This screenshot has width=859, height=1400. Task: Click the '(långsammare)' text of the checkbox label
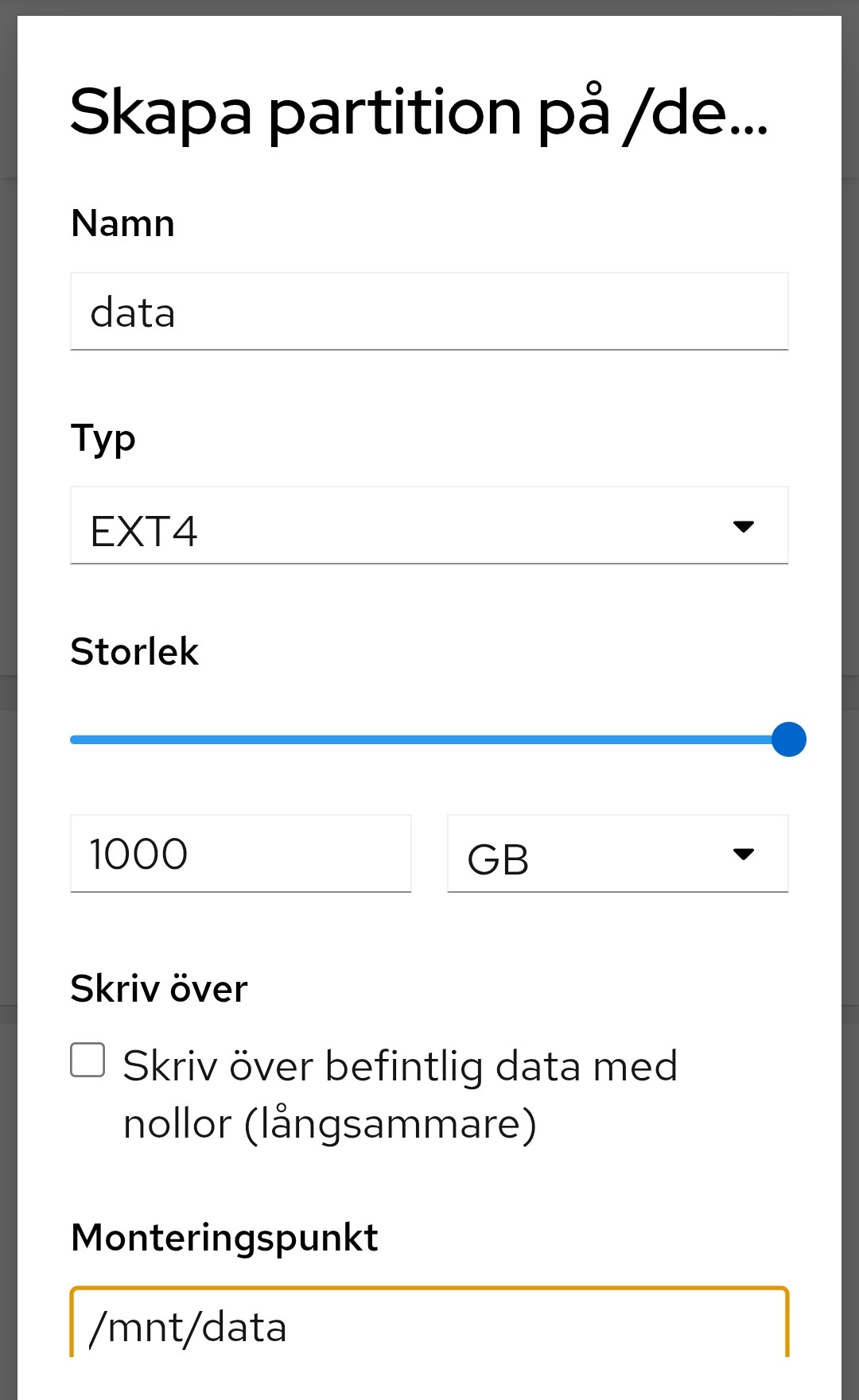(391, 1124)
